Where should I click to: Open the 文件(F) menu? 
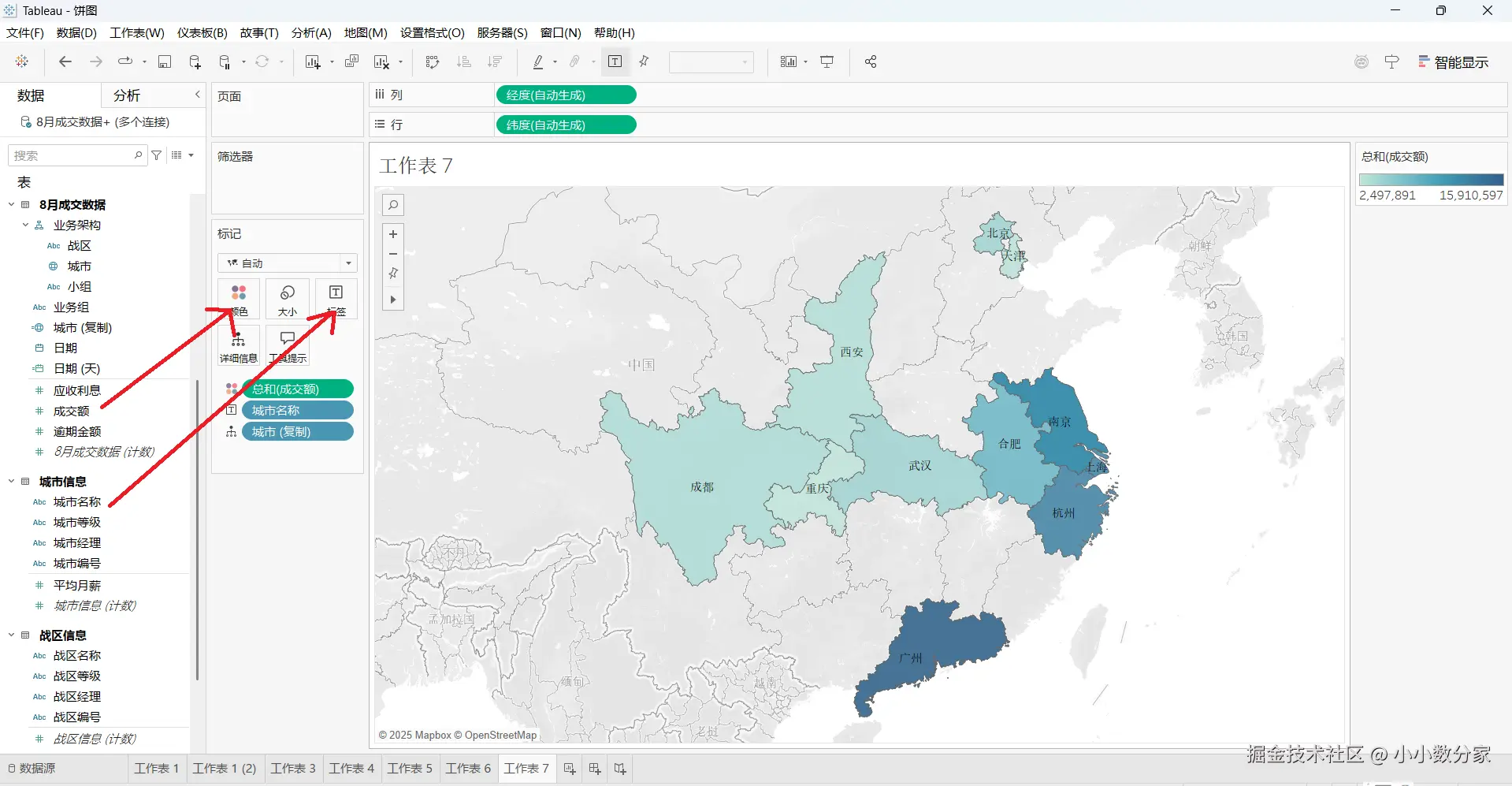coord(25,32)
